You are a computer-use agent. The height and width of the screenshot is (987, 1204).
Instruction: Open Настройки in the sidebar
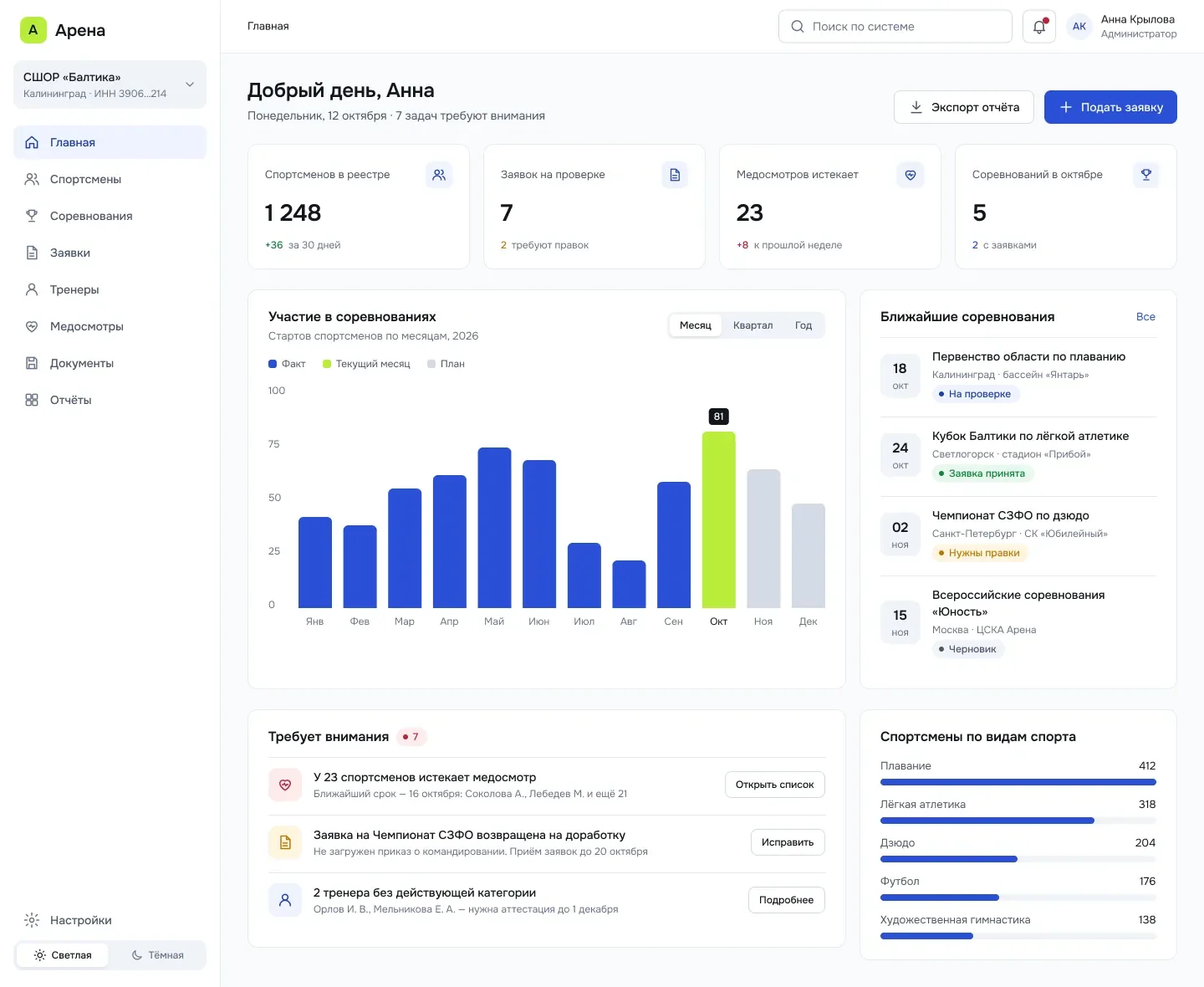pyautogui.click(x=110, y=920)
